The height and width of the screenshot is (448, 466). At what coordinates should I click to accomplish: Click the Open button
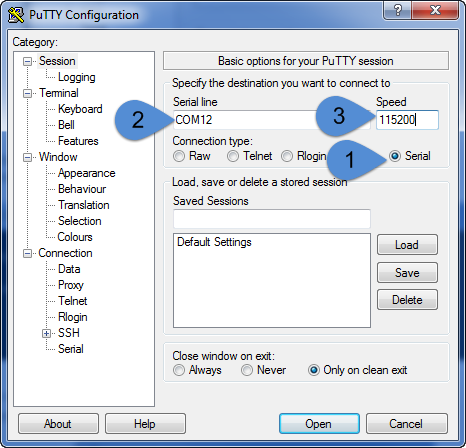(x=319, y=424)
